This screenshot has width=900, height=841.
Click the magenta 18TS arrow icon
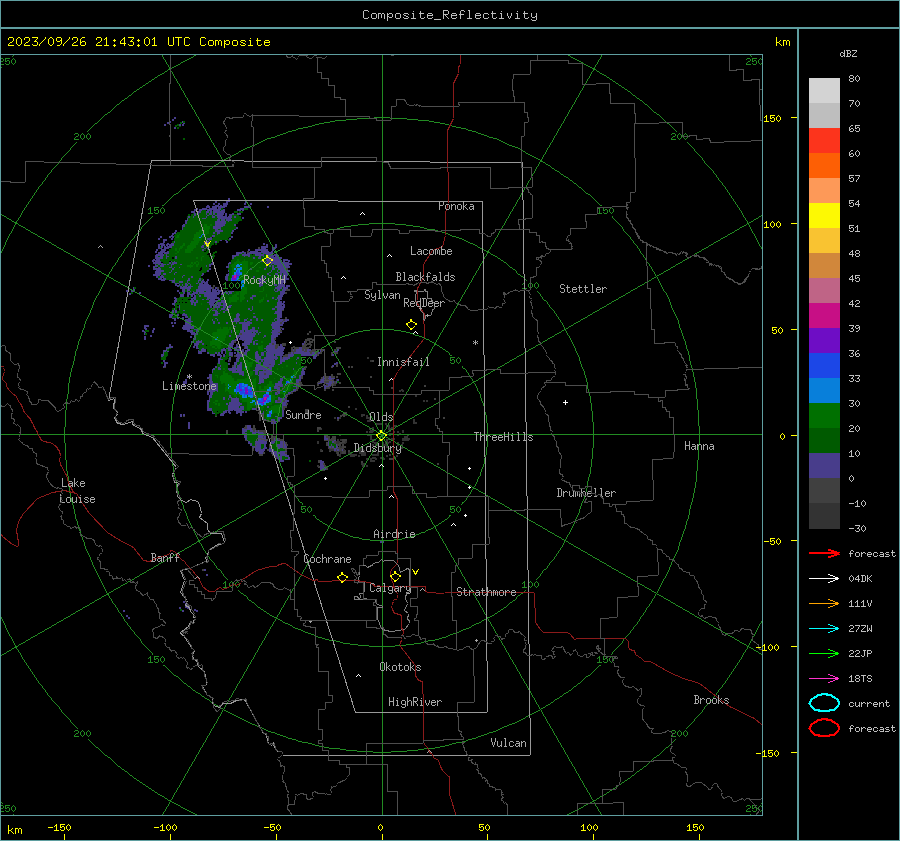click(824, 679)
